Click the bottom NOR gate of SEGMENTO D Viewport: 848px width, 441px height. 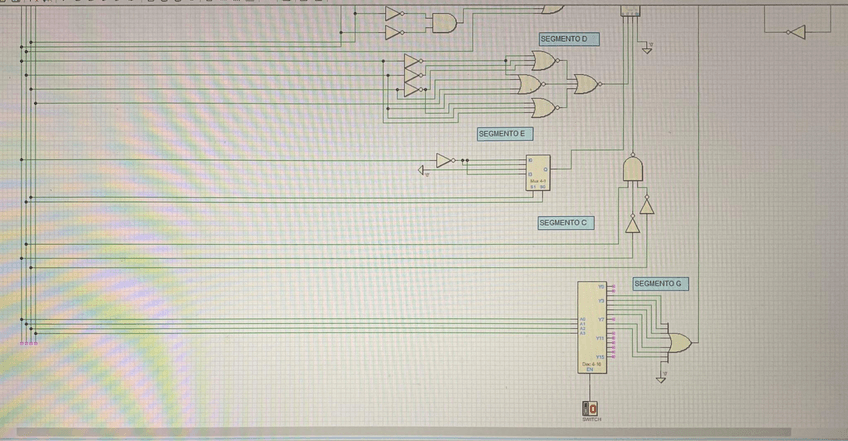click(545, 107)
